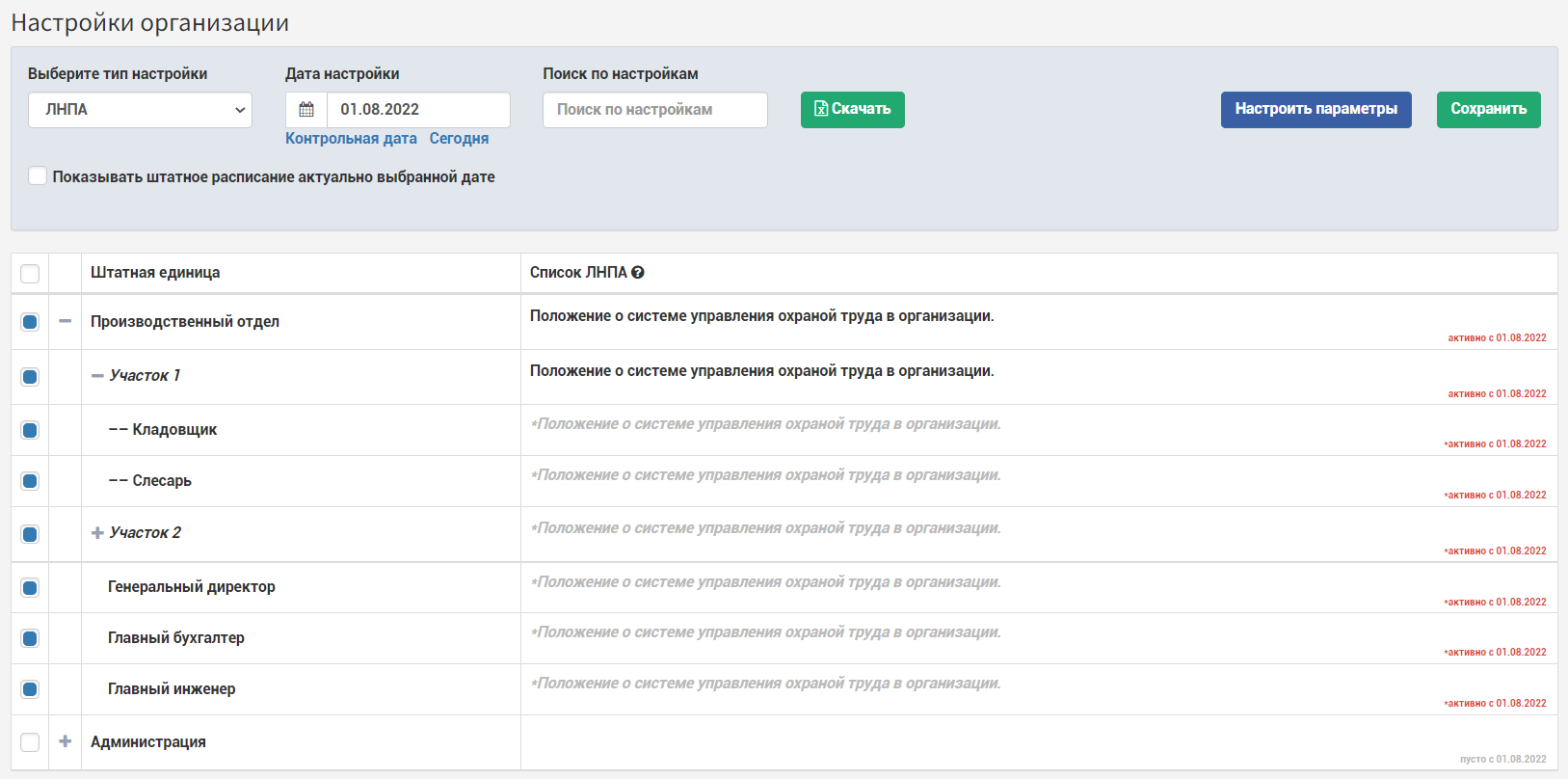Click the ЛНПА text in the Участок 1 row

point(761,371)
